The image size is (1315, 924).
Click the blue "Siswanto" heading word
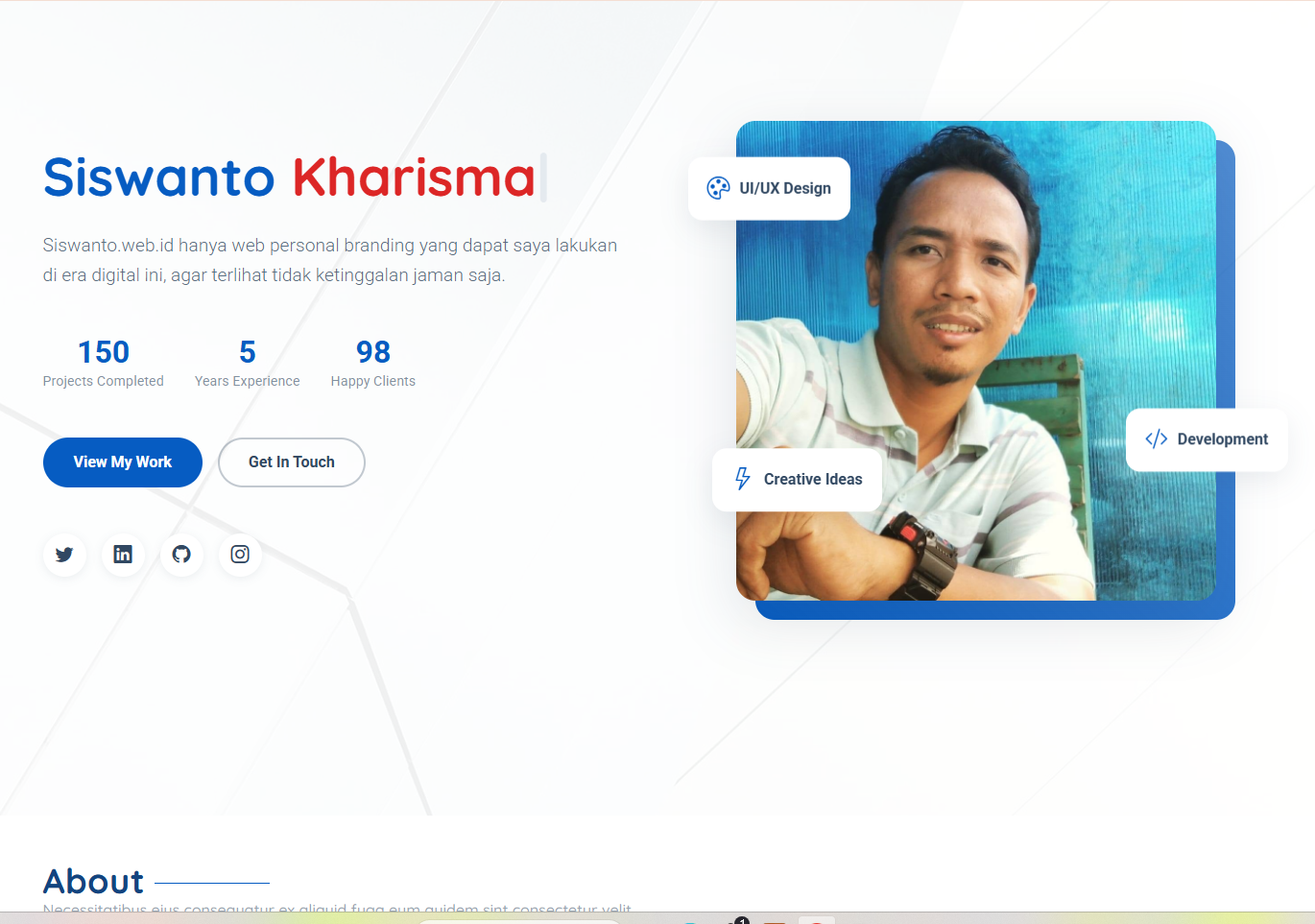point(159,178)
